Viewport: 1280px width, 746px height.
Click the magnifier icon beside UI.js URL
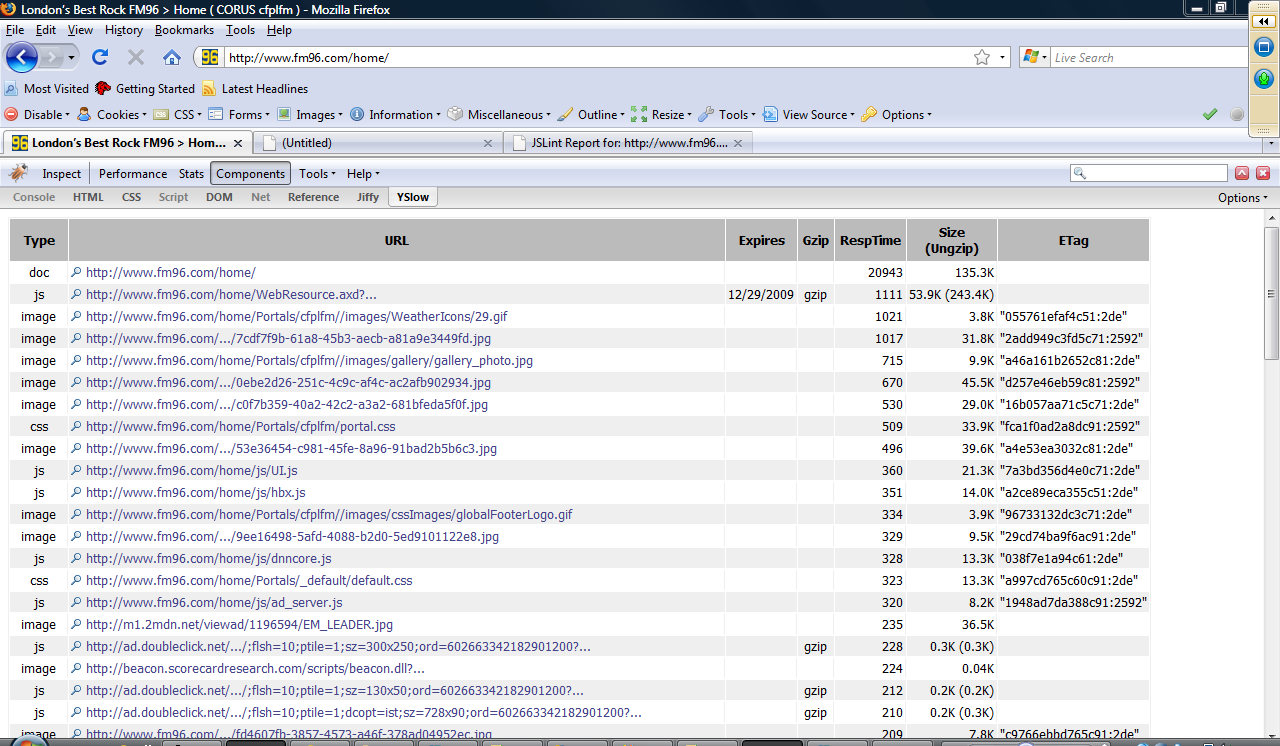[76, 470]
